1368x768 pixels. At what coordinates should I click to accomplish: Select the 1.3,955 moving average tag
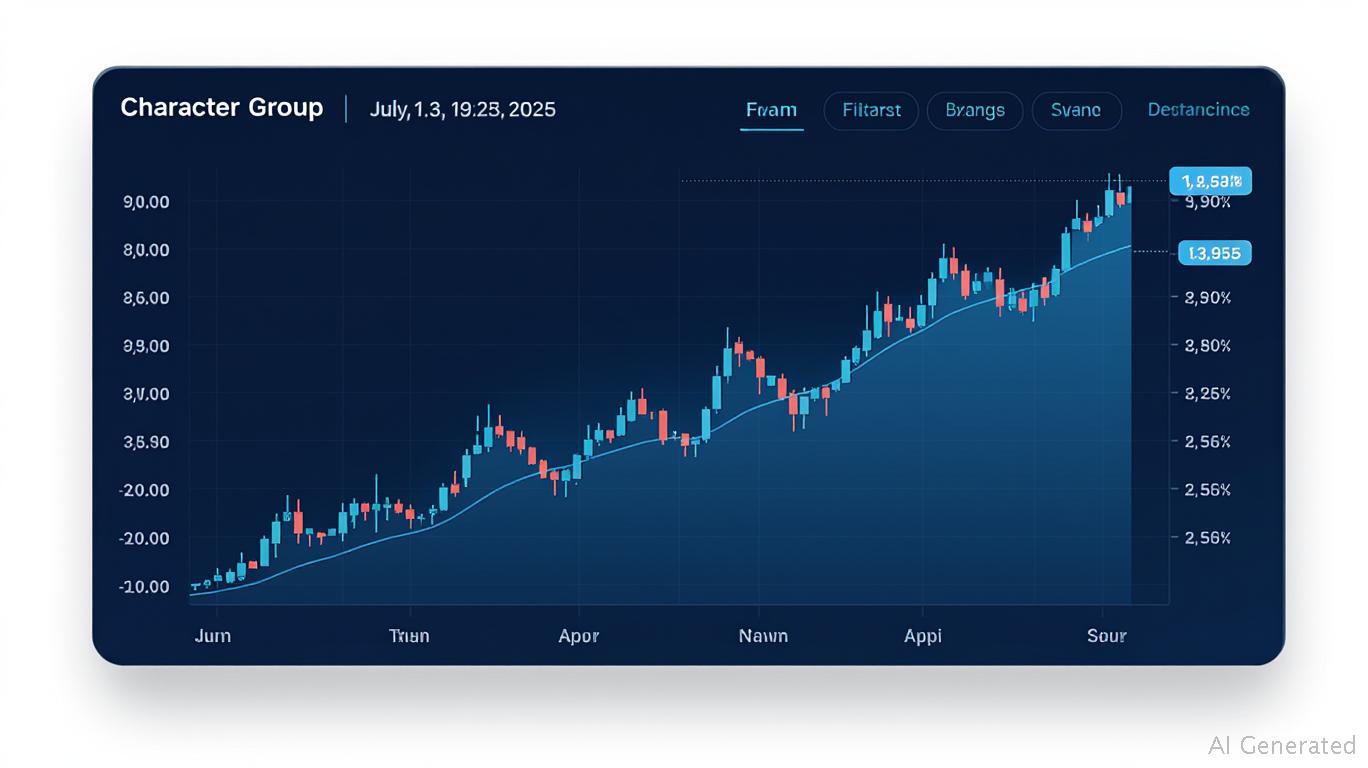point(1215,253)
